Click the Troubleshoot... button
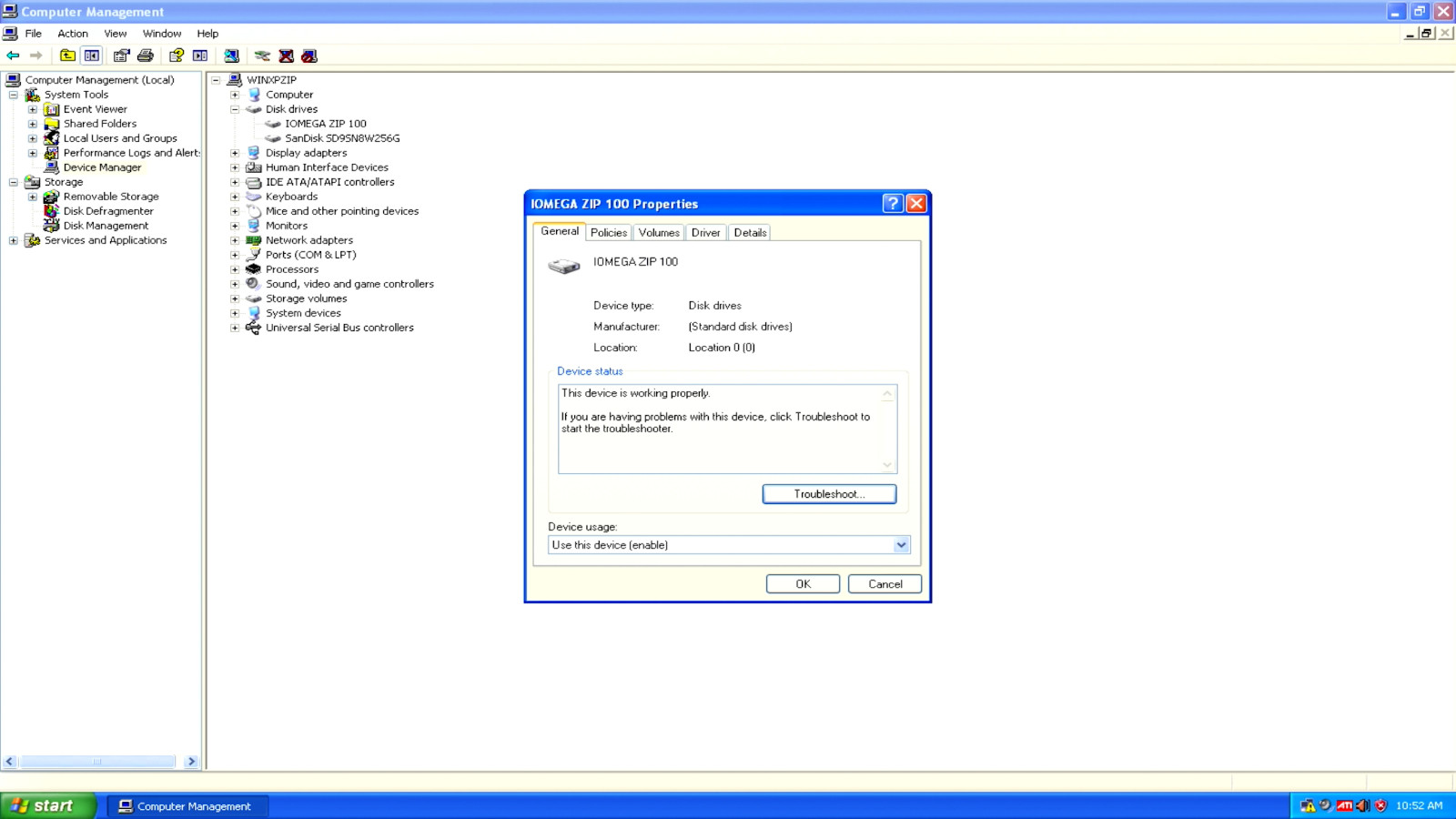The height and width of the screenshot is (819, 1456). [x=829, y=494]
